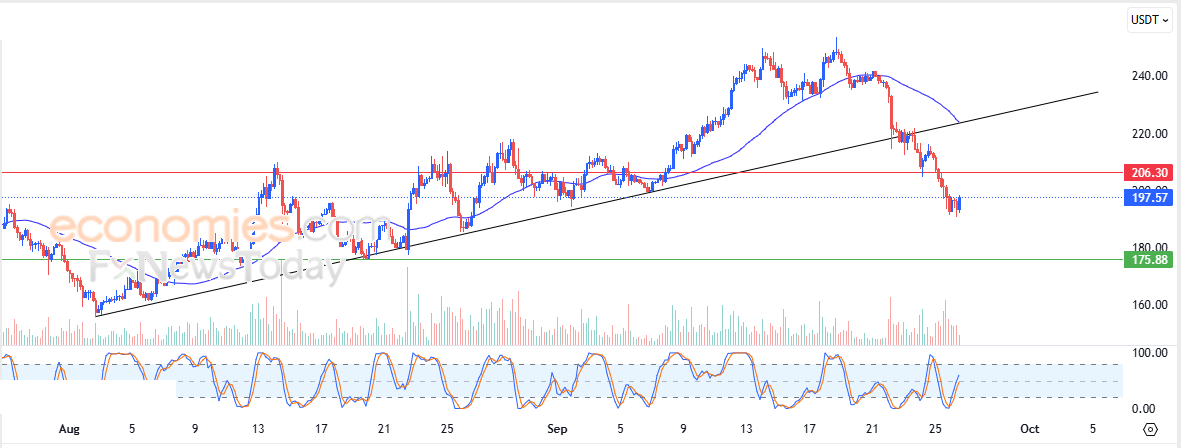Click the stochastic oscillator 100.00 label

1150,353
